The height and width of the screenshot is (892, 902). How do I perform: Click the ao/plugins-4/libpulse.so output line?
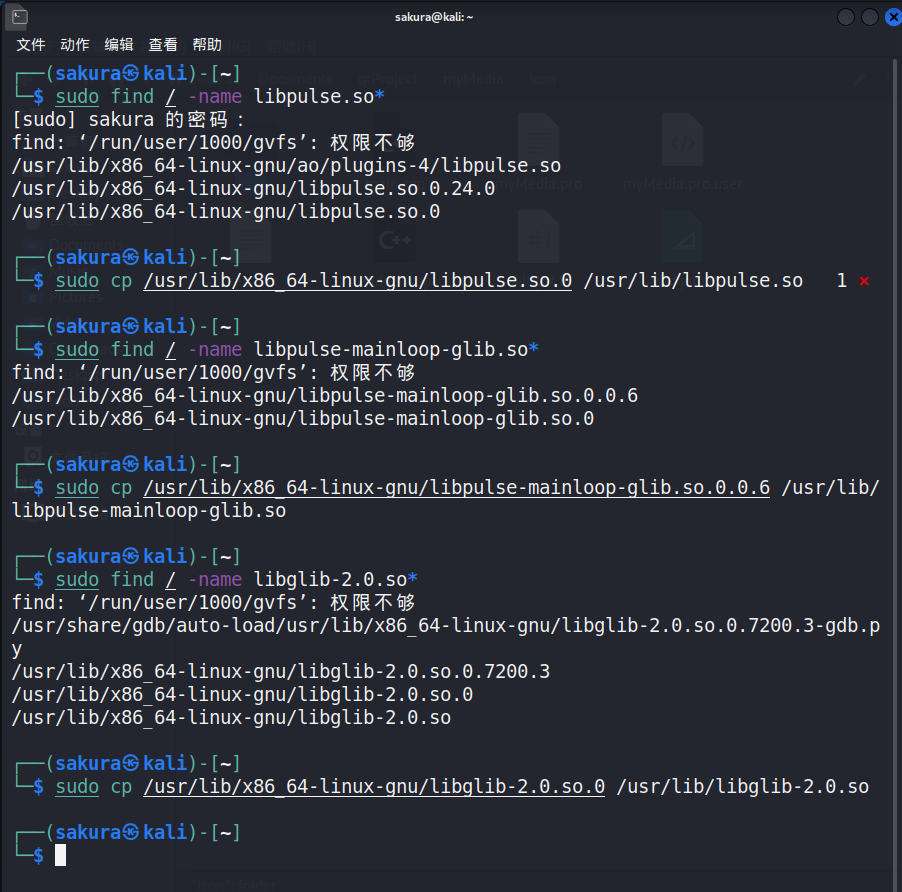[286, 166]
